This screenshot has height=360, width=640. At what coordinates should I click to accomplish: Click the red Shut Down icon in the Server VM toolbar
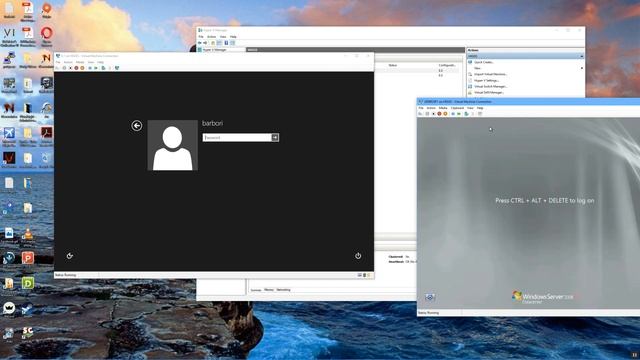(439, 113)
